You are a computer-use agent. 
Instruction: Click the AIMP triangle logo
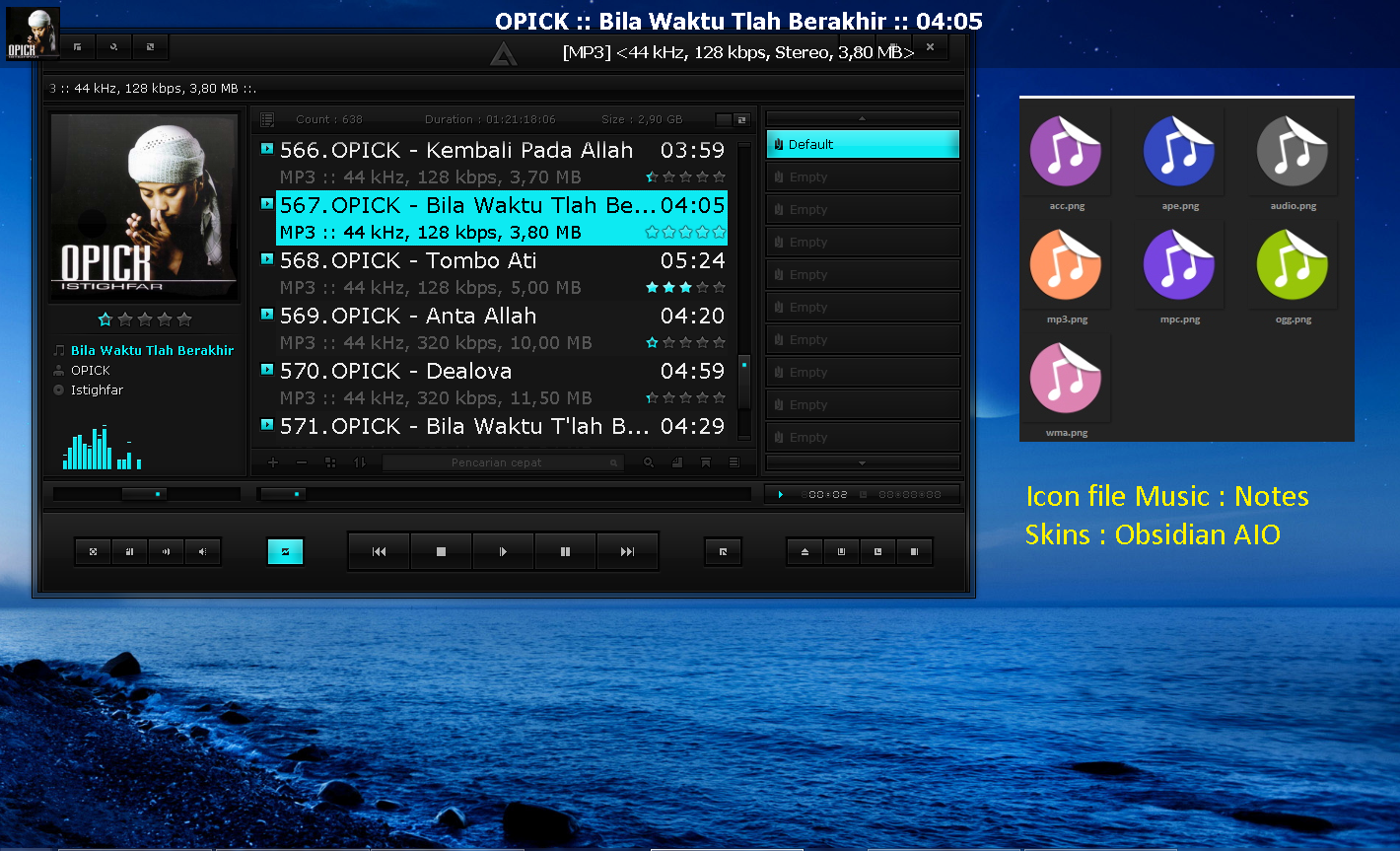click(x=503, y=55)
